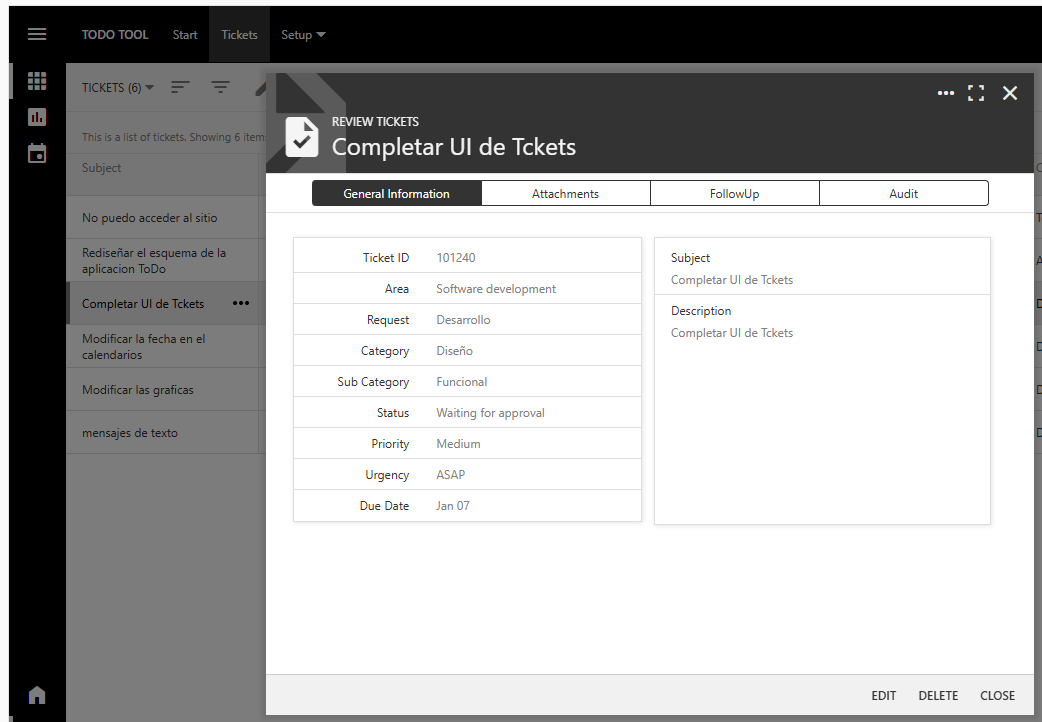Screen dimensions: 1042x722
Task: Open the bar chart reports icon
Action: pos(37,117)
